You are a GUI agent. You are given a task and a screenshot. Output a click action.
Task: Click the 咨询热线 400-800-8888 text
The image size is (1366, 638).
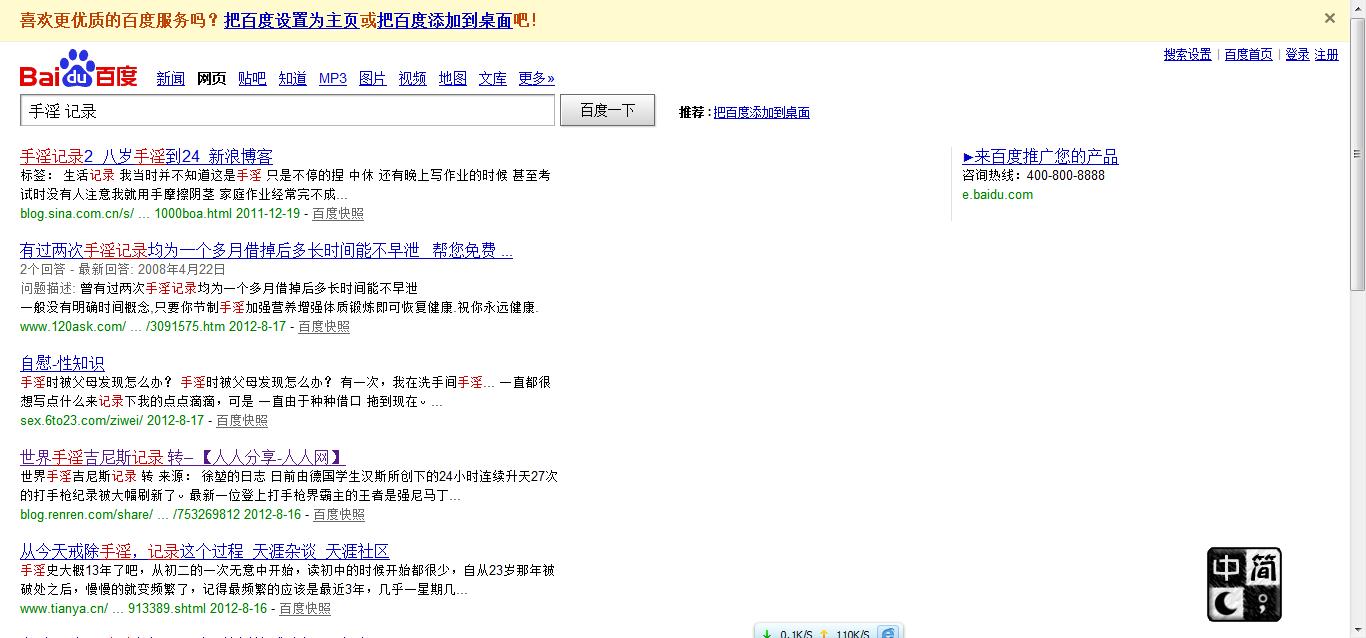point(1033,175)
